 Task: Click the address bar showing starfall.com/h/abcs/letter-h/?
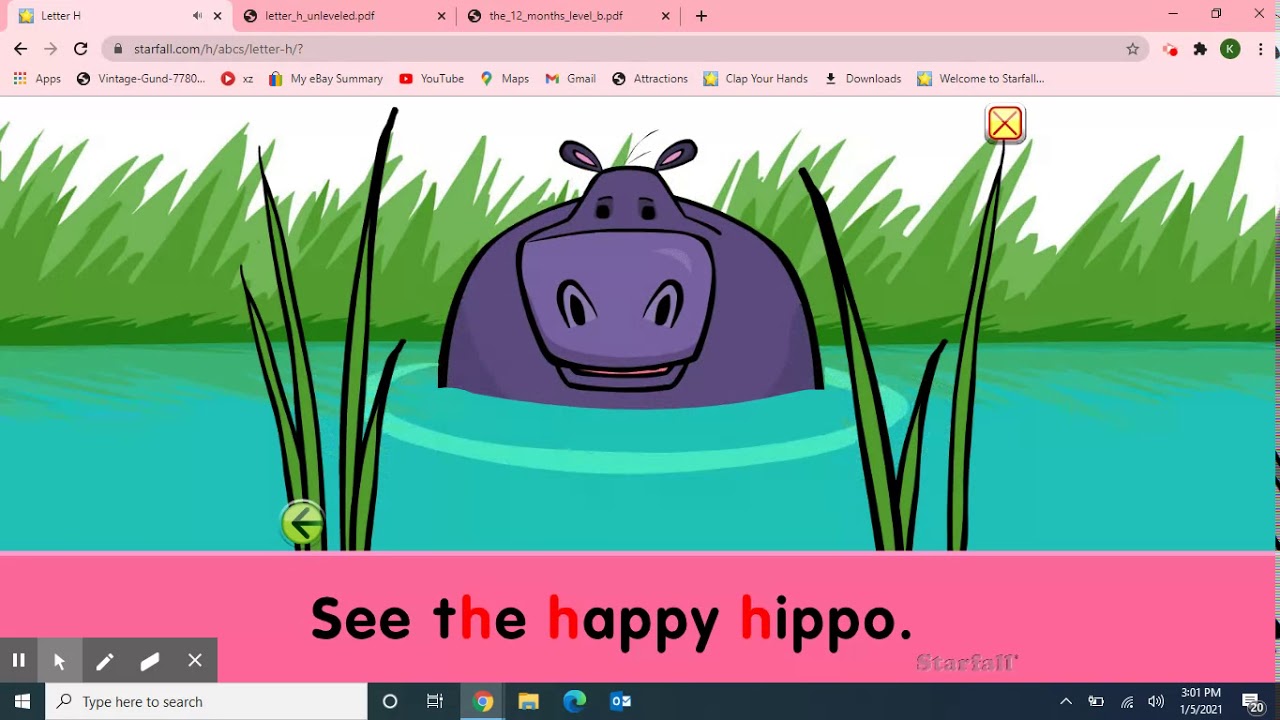point(625,48)
